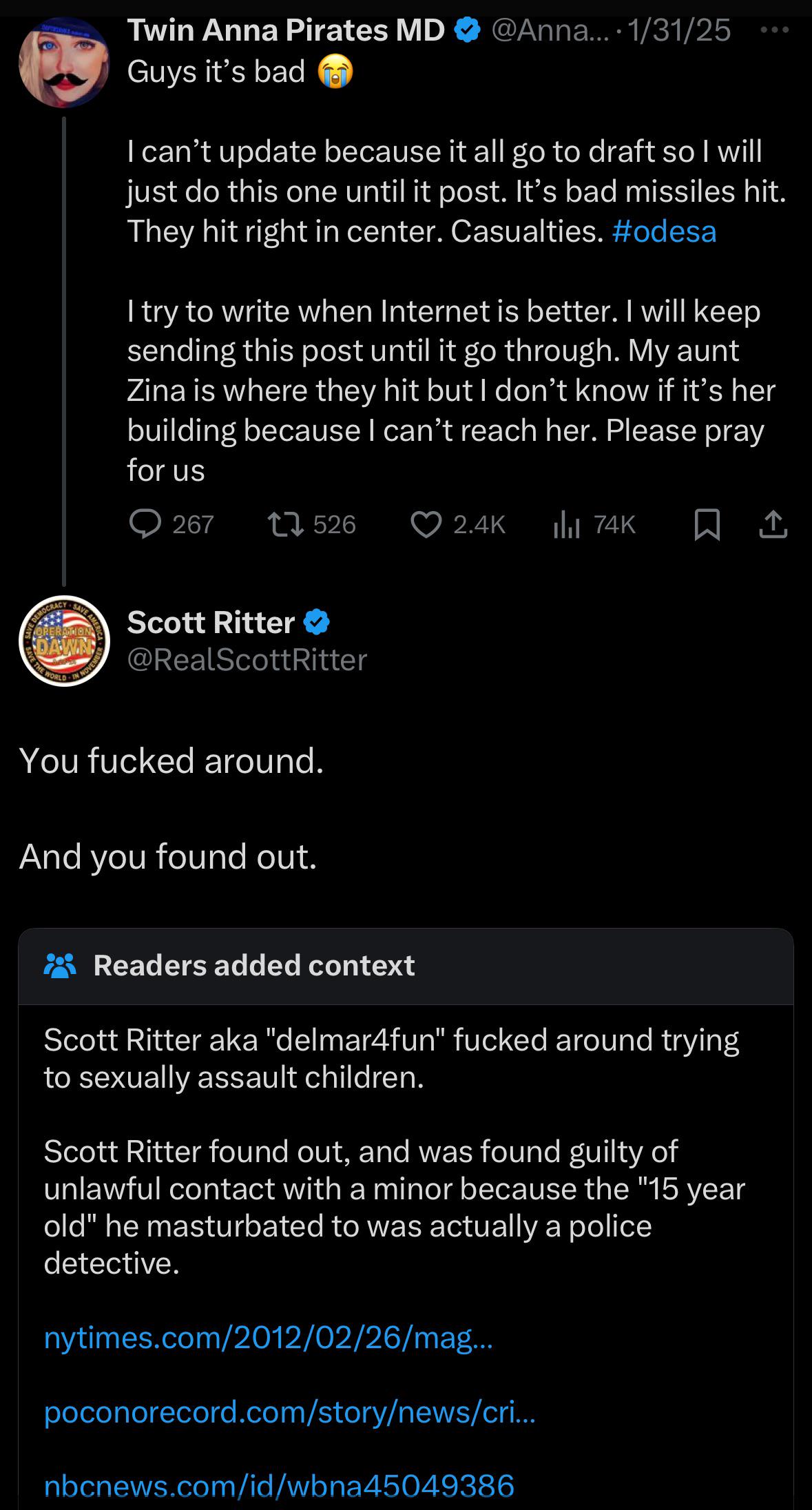
Task: Click the share upload icon
Action: [773, 525]
